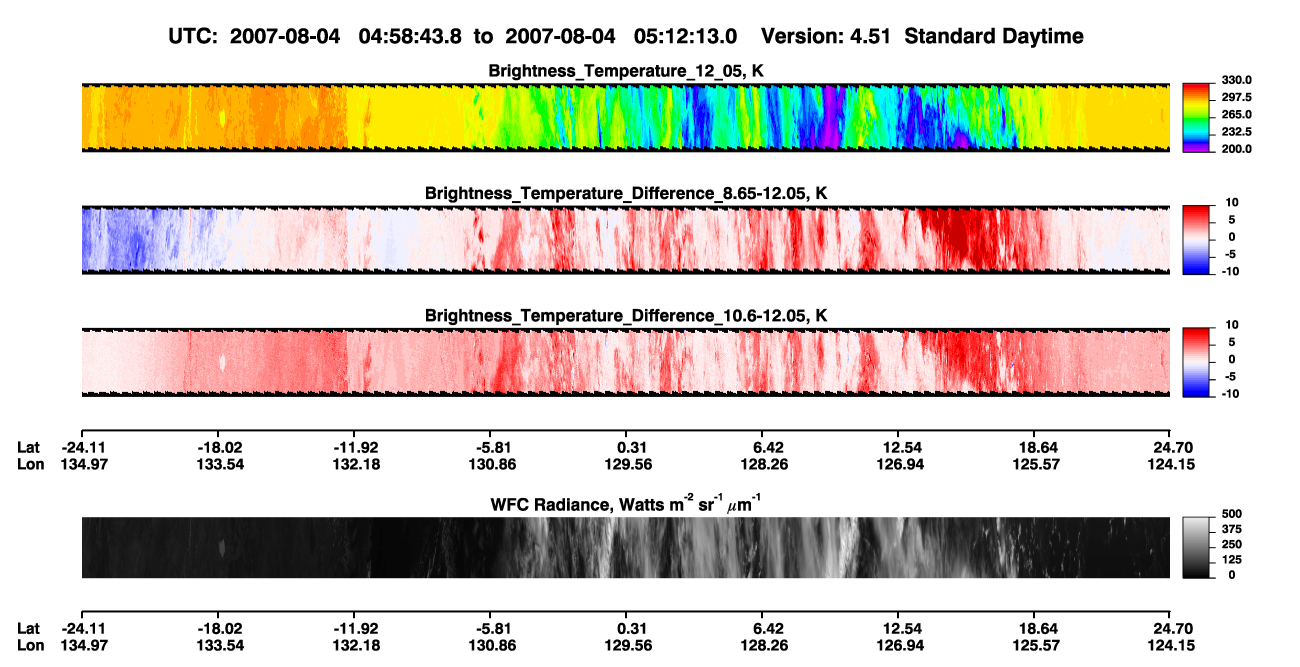This screenshot has height=667, width=1300.
Task: Click longitude '128.26' on the bottom axis below WFC image
Action: (763, 645)
